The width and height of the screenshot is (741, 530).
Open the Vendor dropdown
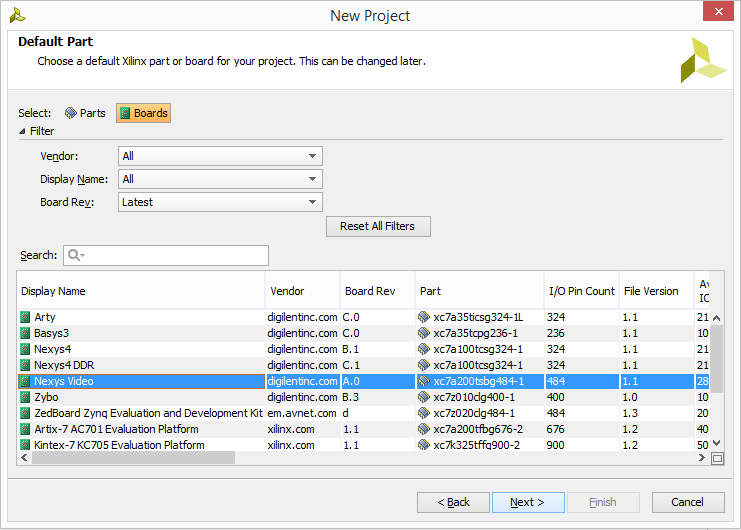click(220, 156)
